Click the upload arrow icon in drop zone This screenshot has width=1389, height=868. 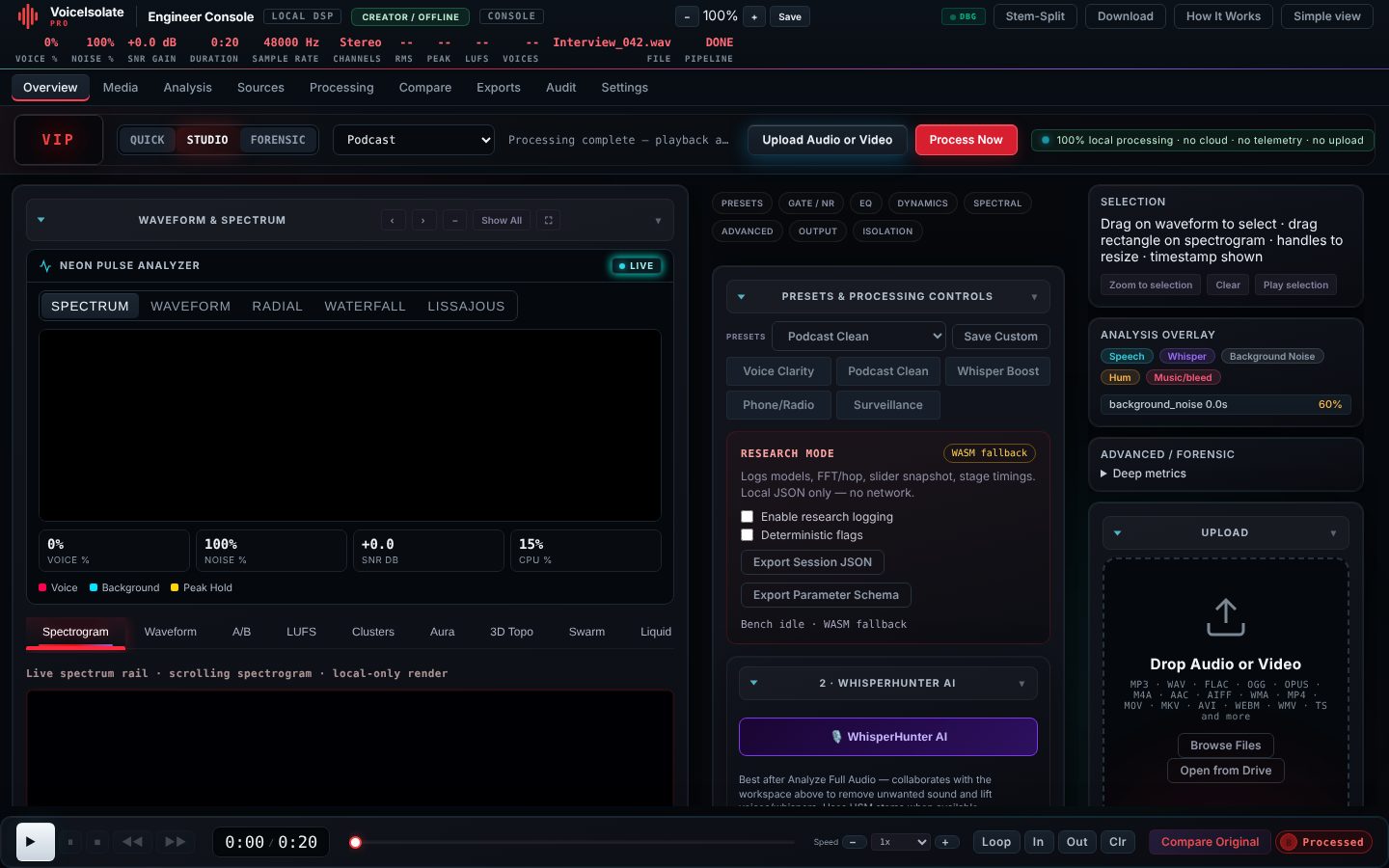click(1225, 617)
